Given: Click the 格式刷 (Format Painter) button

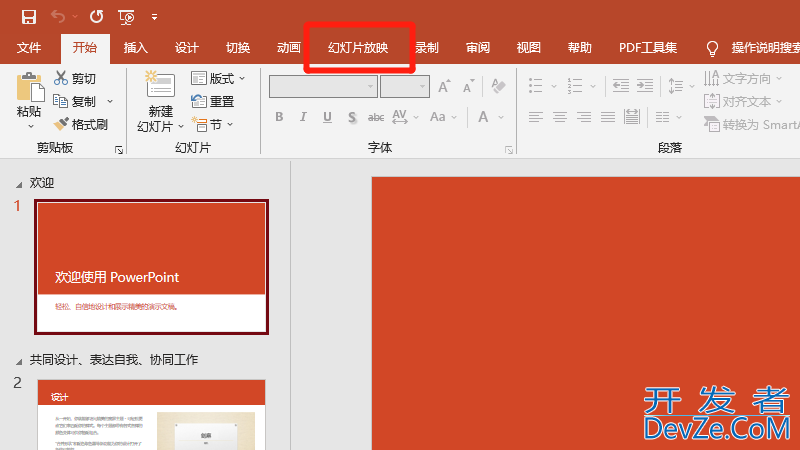Looking at the screenshot, I should coord(80,124).
